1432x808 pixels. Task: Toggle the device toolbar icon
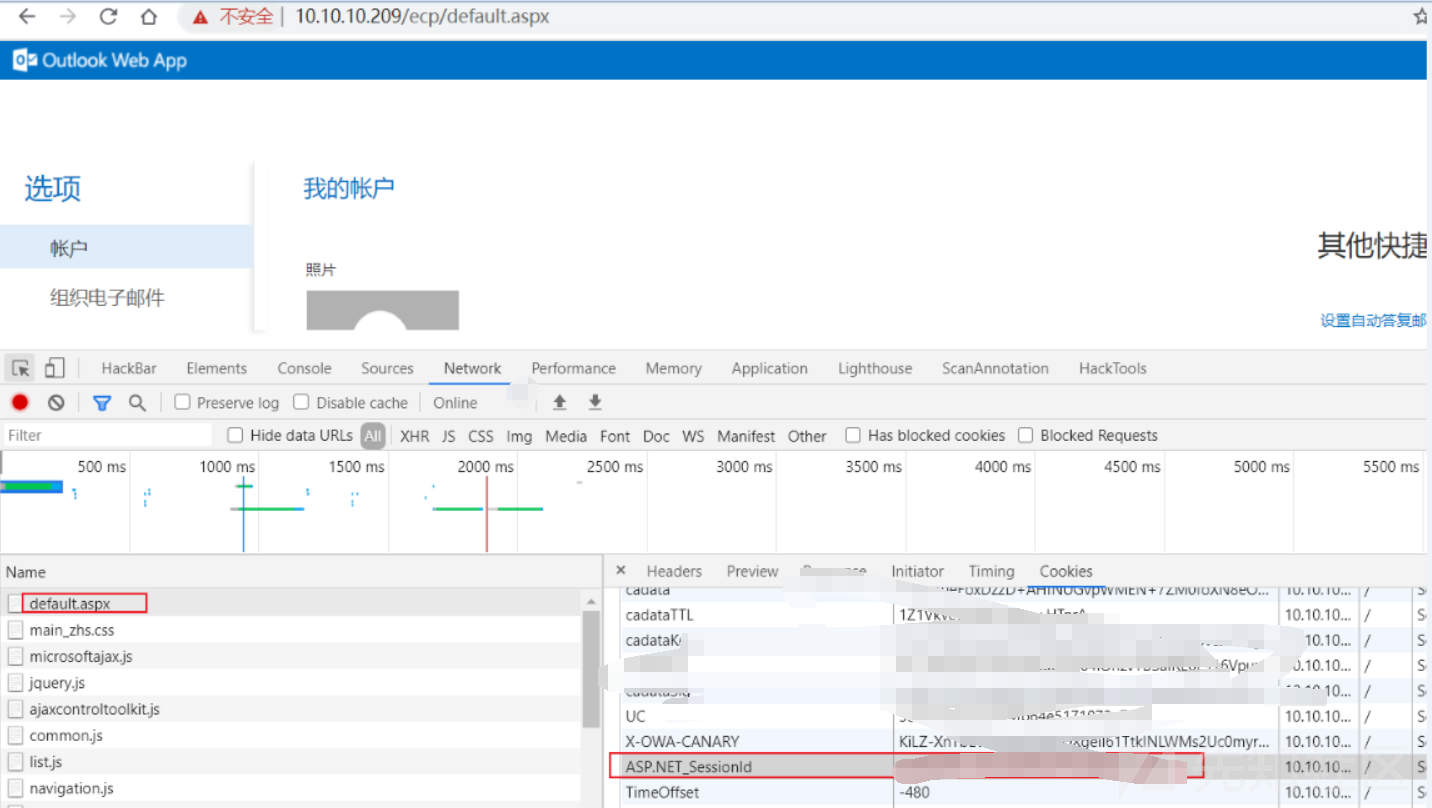(x=54, y=368)
